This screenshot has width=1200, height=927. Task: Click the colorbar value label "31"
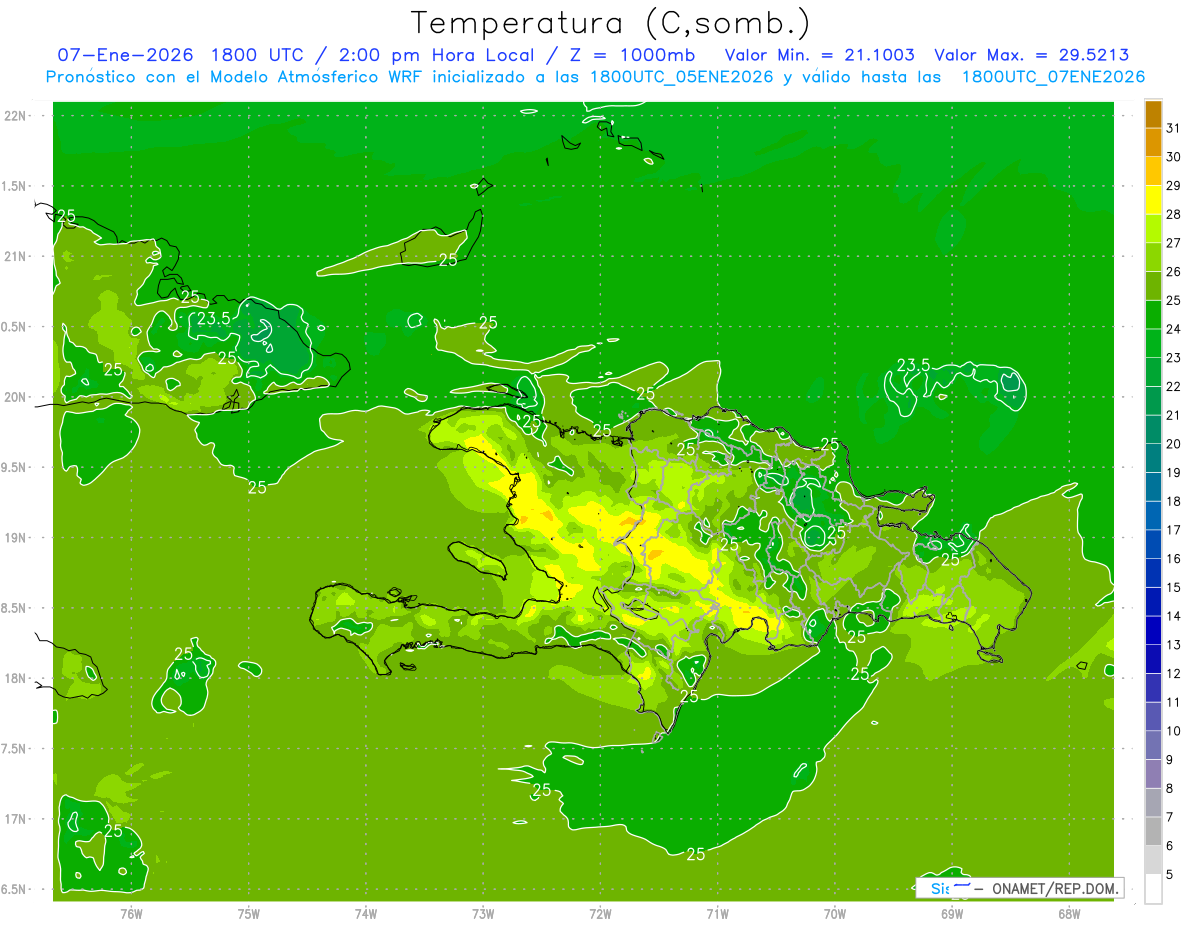click(1174, 127)
